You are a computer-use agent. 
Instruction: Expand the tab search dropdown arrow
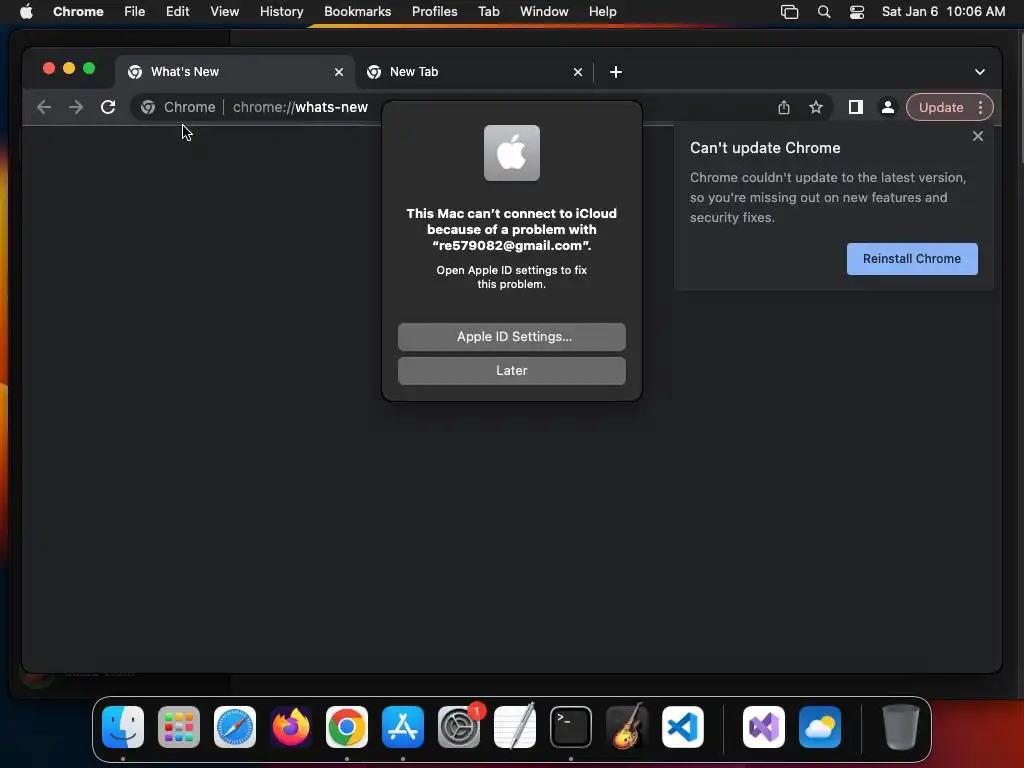pos(980,72)
